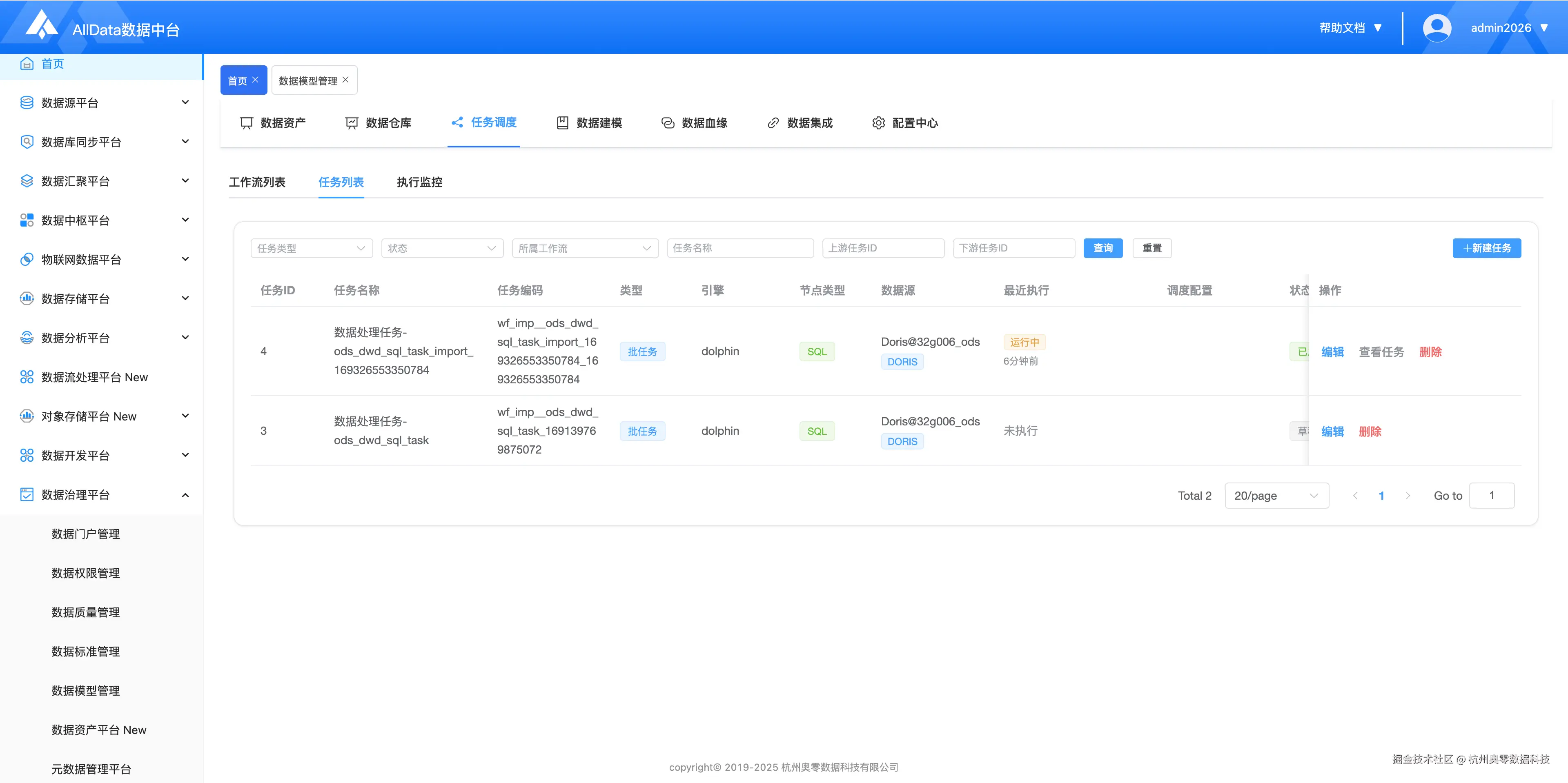Click the 配置中心 gear icon
This screenshot has width=1568, height=783.
pos(878,123)
